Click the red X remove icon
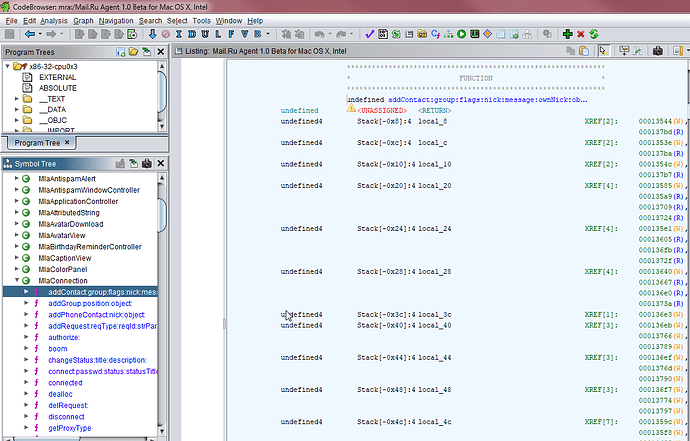This screenshot has height=441, width=690. 581,34
